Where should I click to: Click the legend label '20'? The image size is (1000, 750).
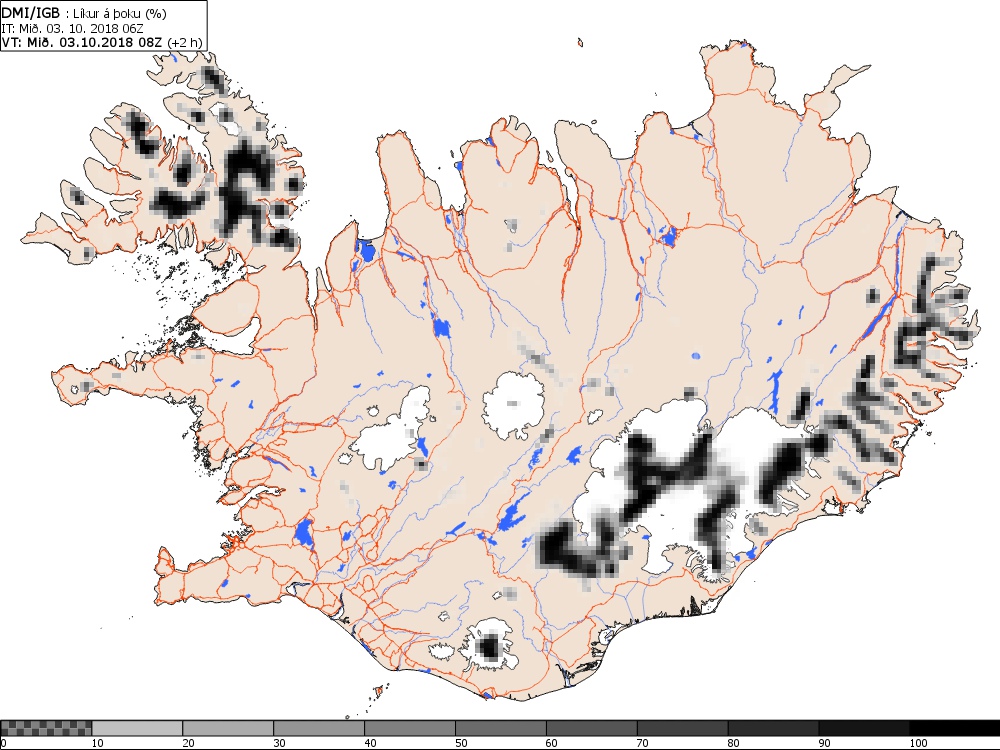tap(189, 743)
